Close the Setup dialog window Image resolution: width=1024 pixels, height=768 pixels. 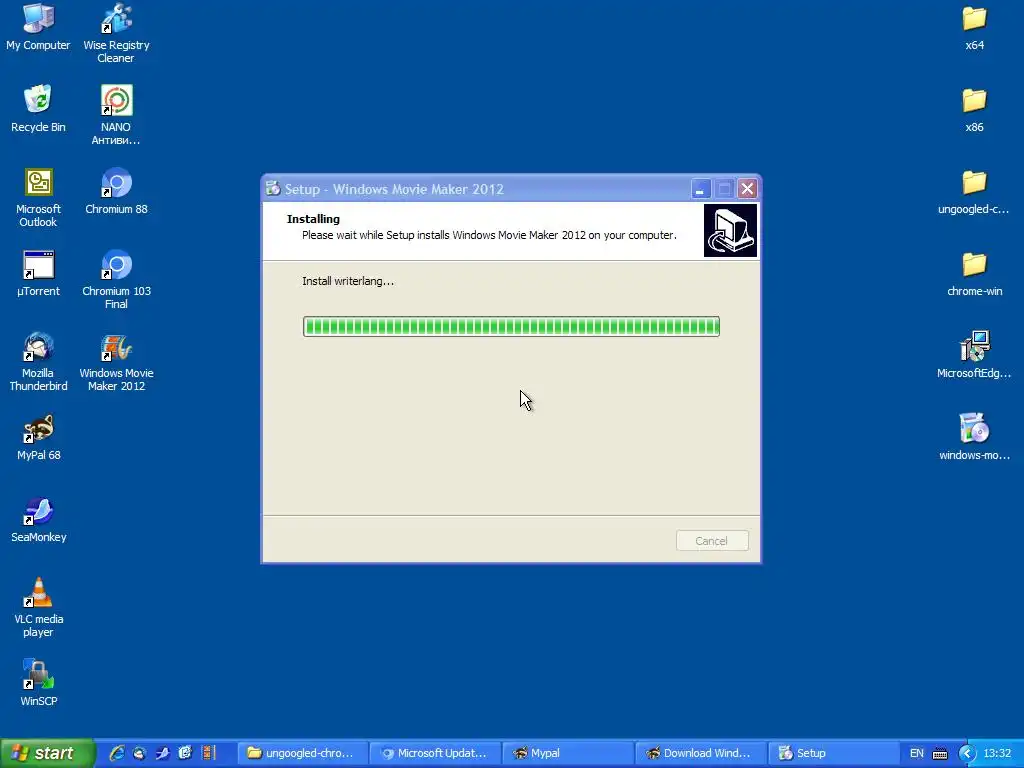click(747, 189)
